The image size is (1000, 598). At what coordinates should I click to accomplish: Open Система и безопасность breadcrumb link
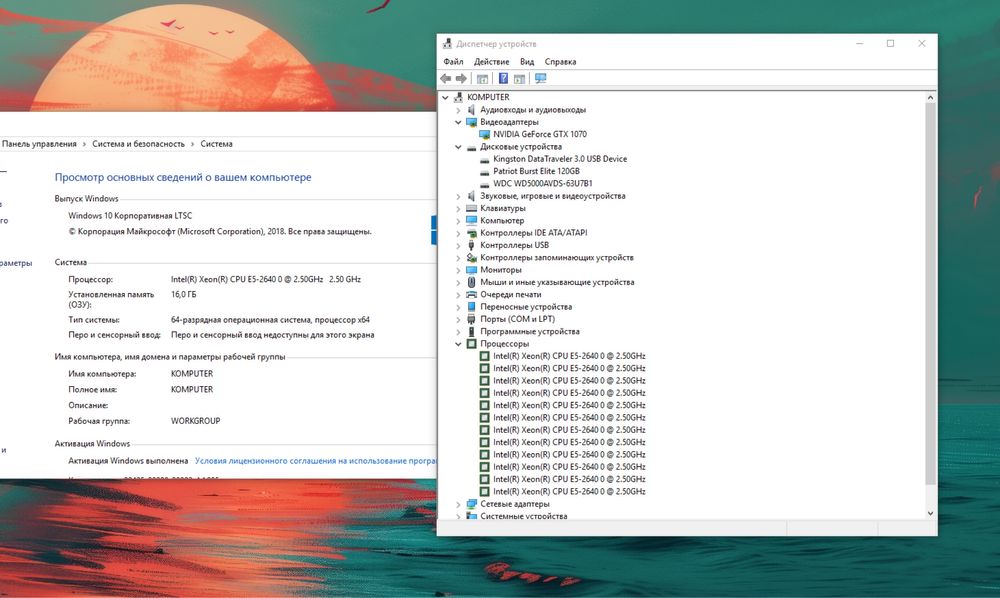click(138, 144)
